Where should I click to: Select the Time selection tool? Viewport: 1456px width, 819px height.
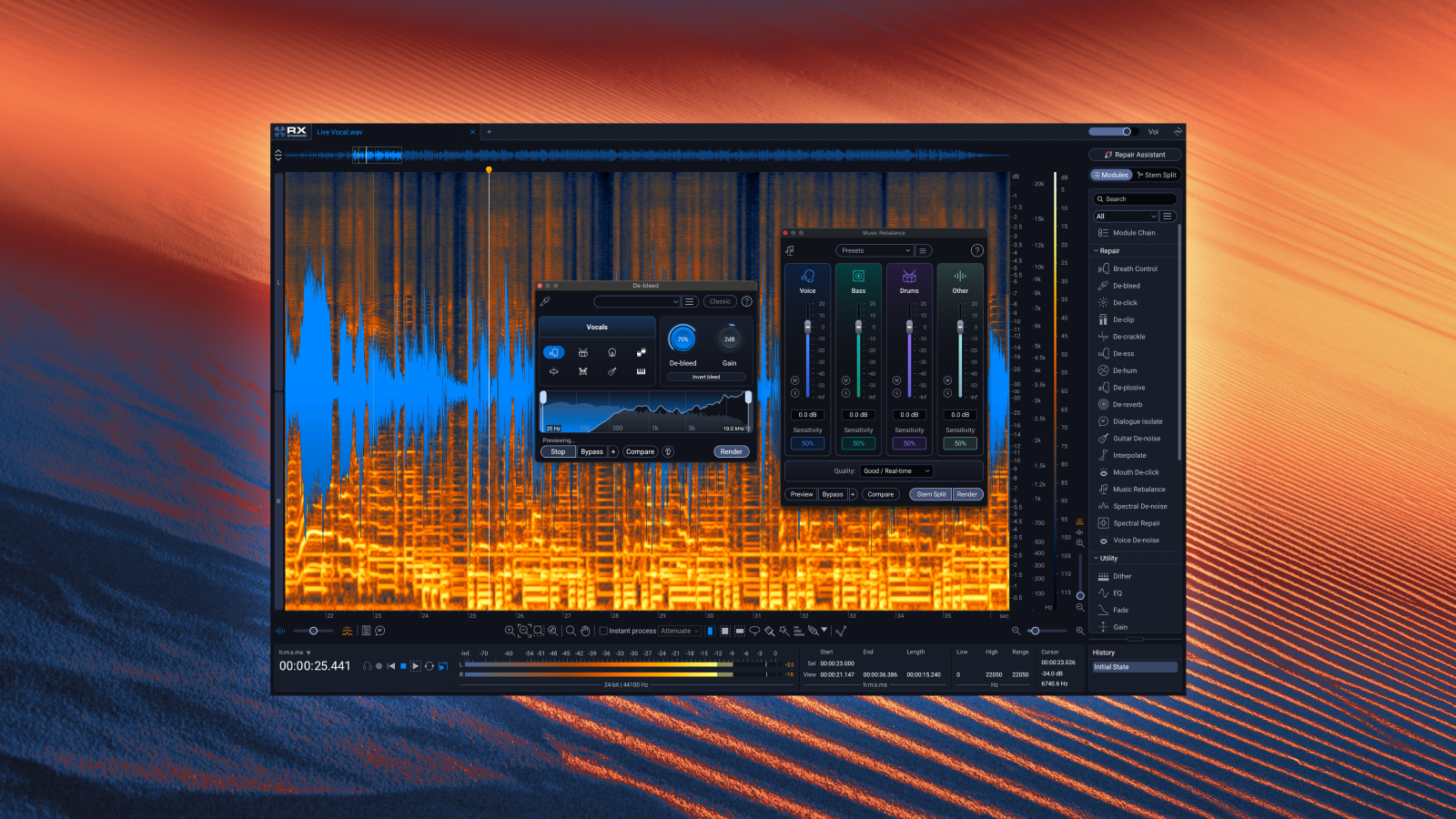tap(710, 631)
